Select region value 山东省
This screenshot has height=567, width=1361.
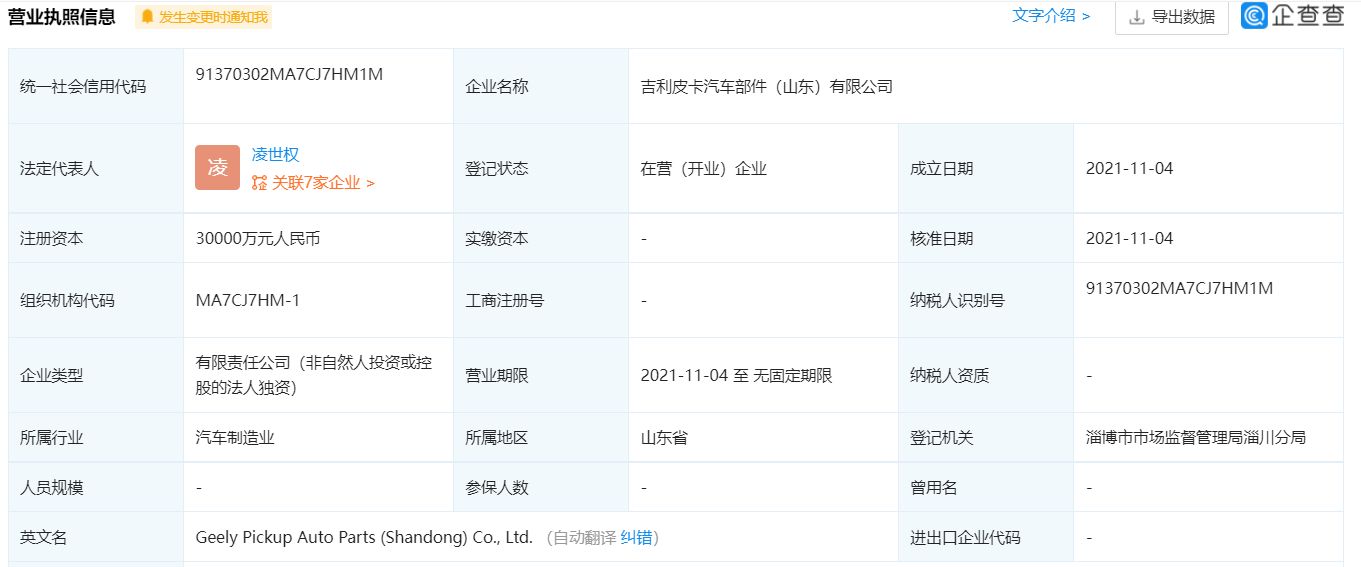coord(664,437)
